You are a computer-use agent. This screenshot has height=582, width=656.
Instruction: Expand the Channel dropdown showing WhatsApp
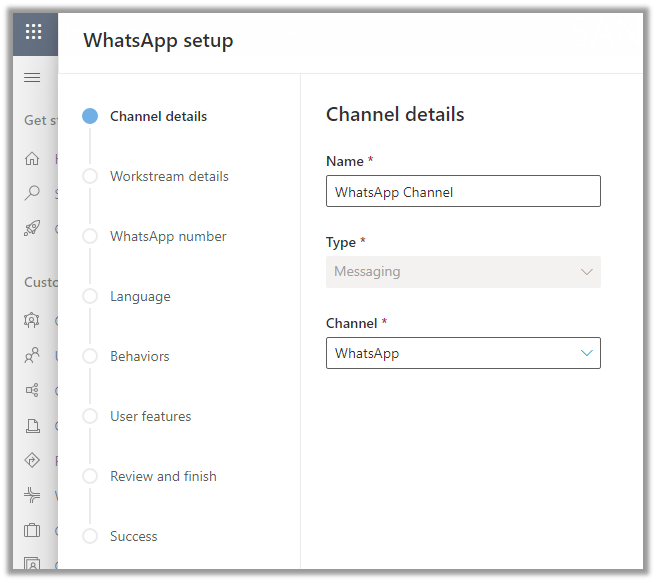462,353
